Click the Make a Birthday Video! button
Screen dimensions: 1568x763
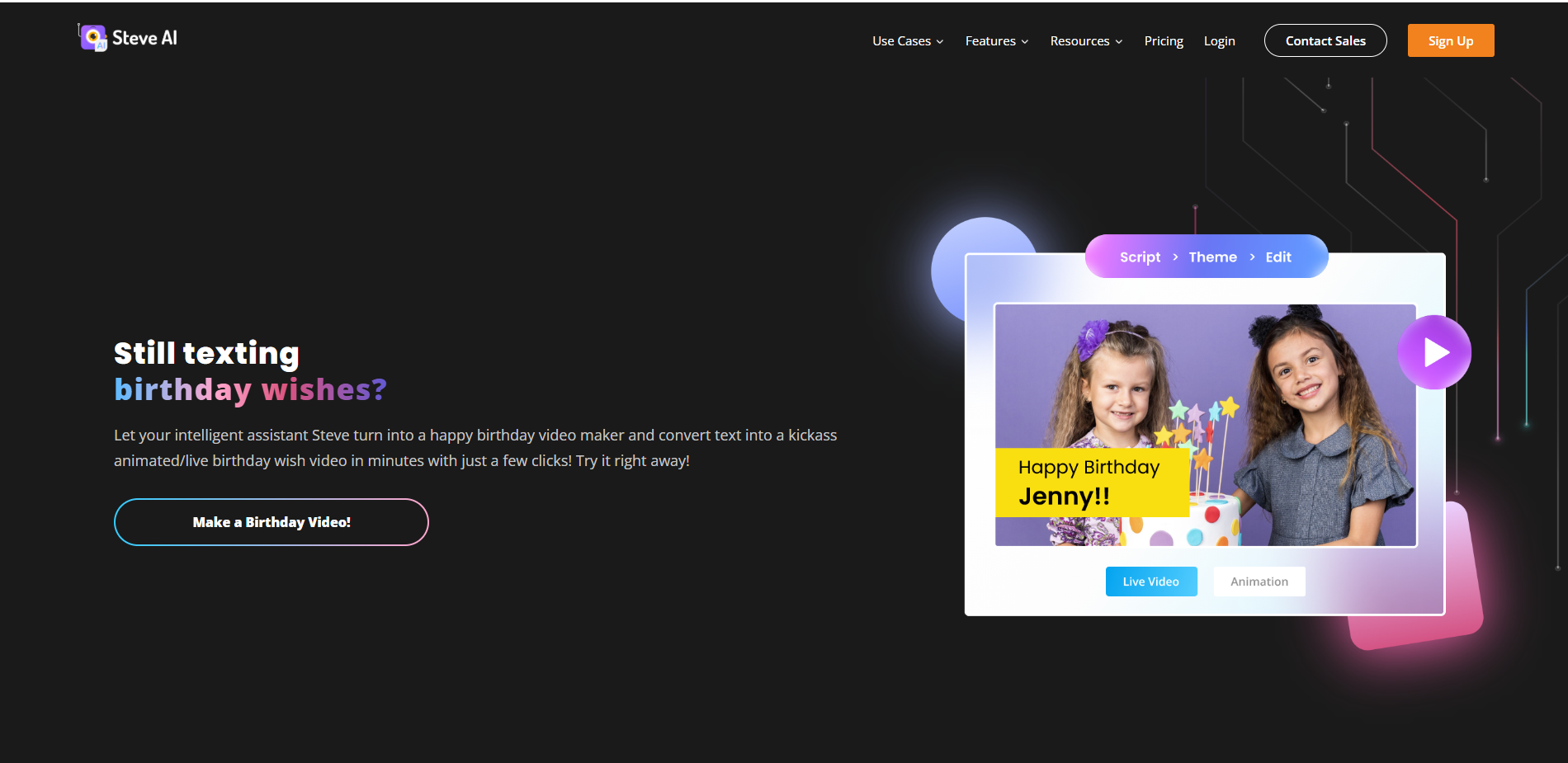click(271, 521)
